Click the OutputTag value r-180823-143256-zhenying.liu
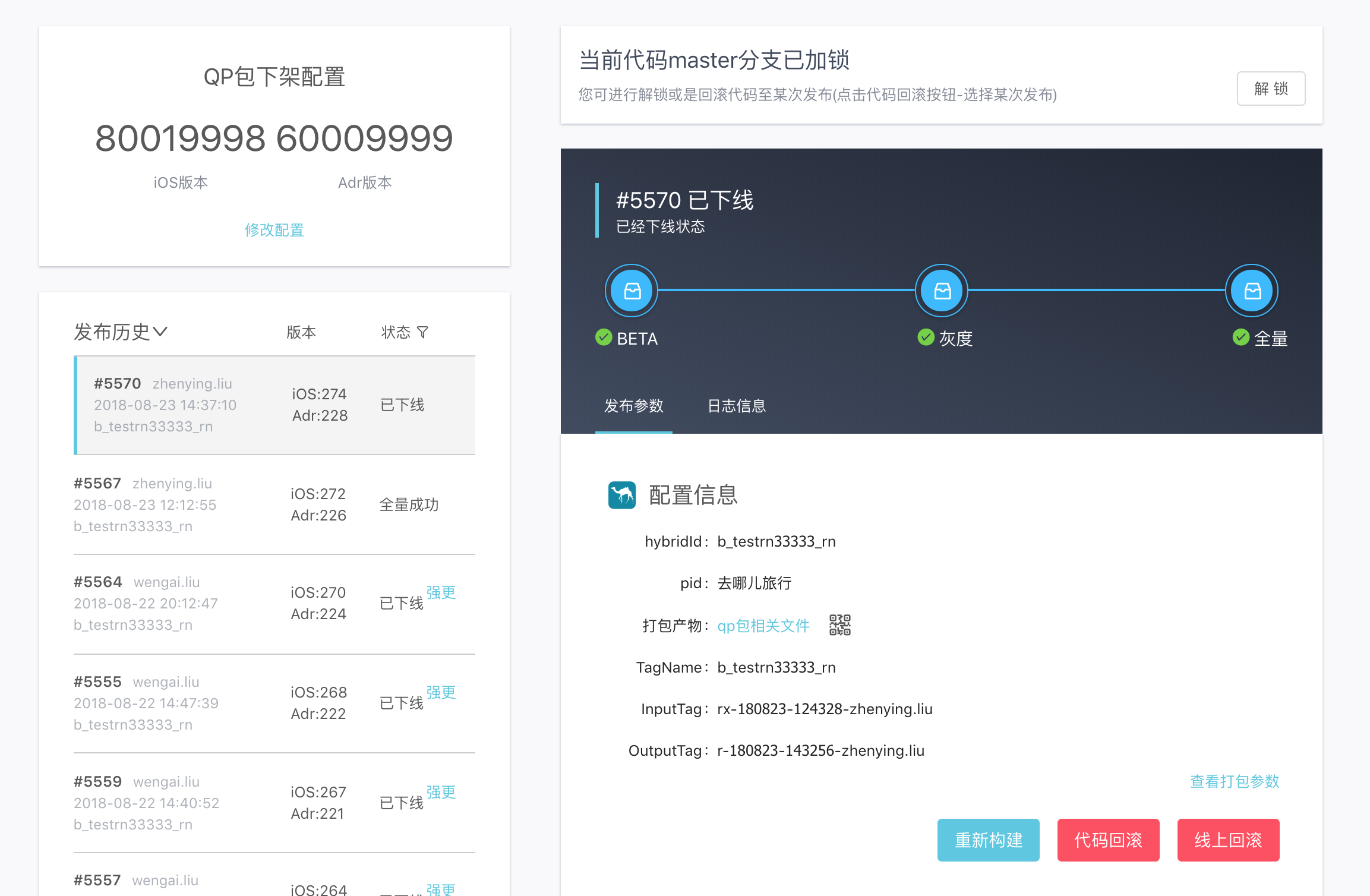 820,750
